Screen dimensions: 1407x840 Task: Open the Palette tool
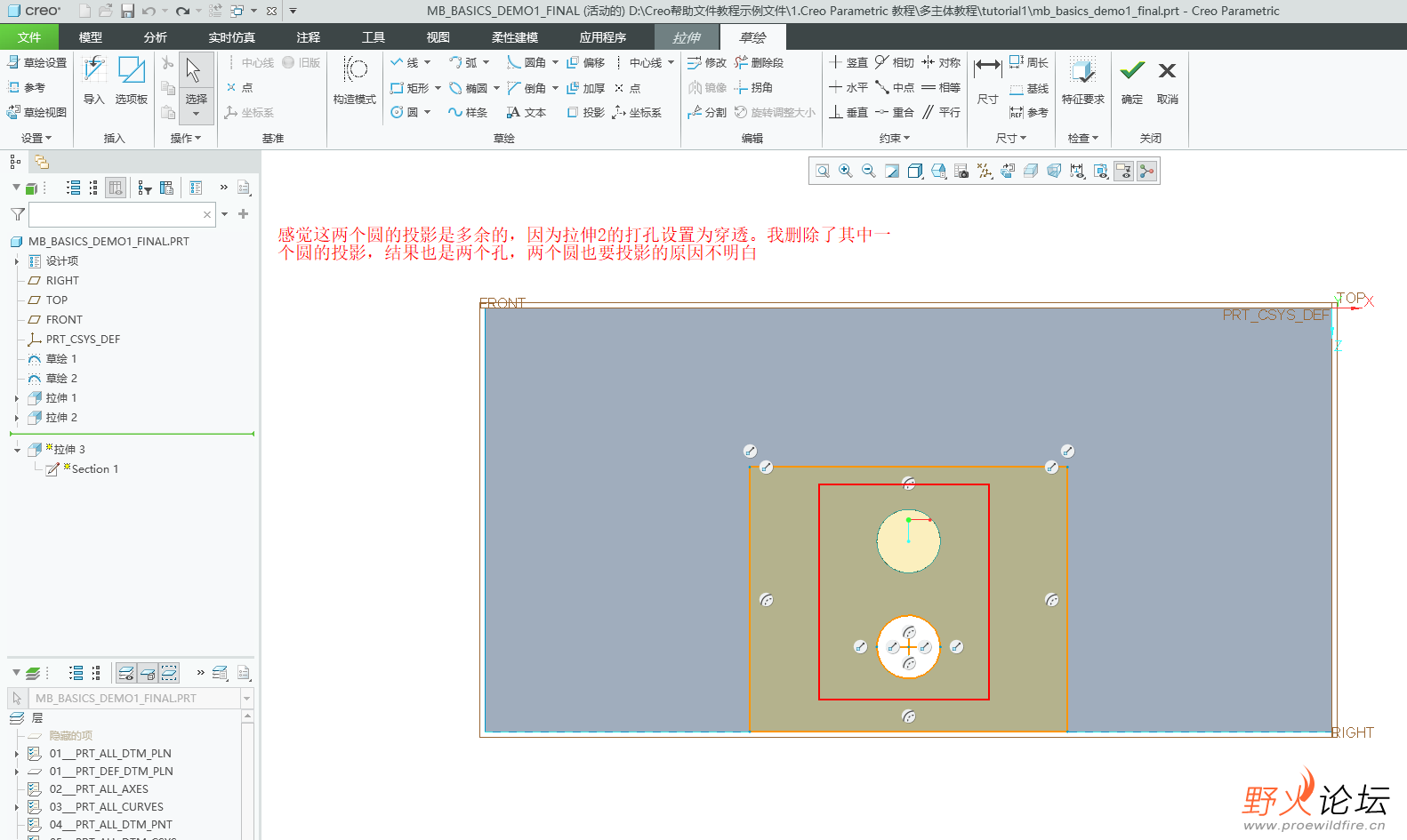pyautogui.click(x=132, y=69)
